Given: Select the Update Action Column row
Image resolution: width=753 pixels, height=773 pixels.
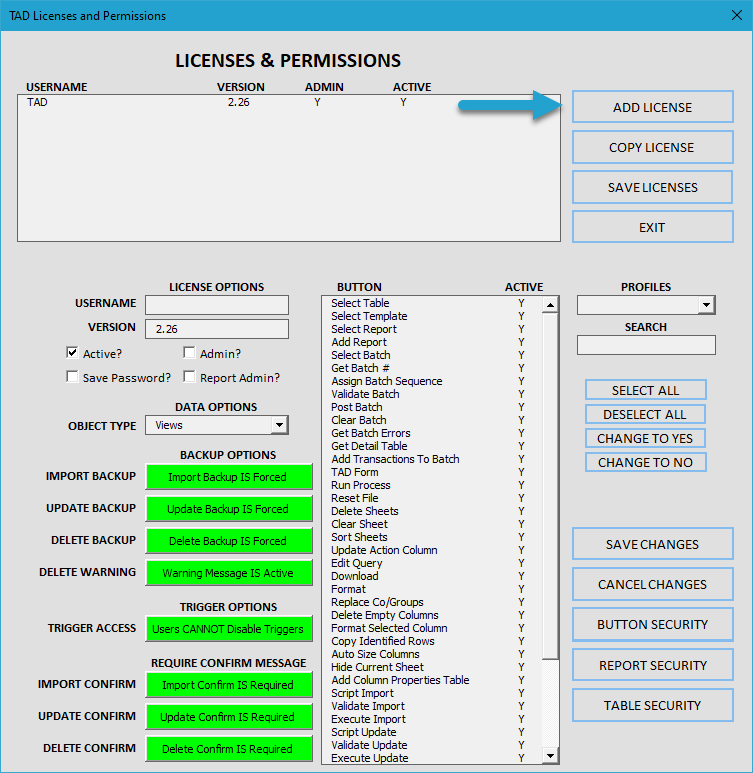Looking at the screenshot, I should [431, 550].
